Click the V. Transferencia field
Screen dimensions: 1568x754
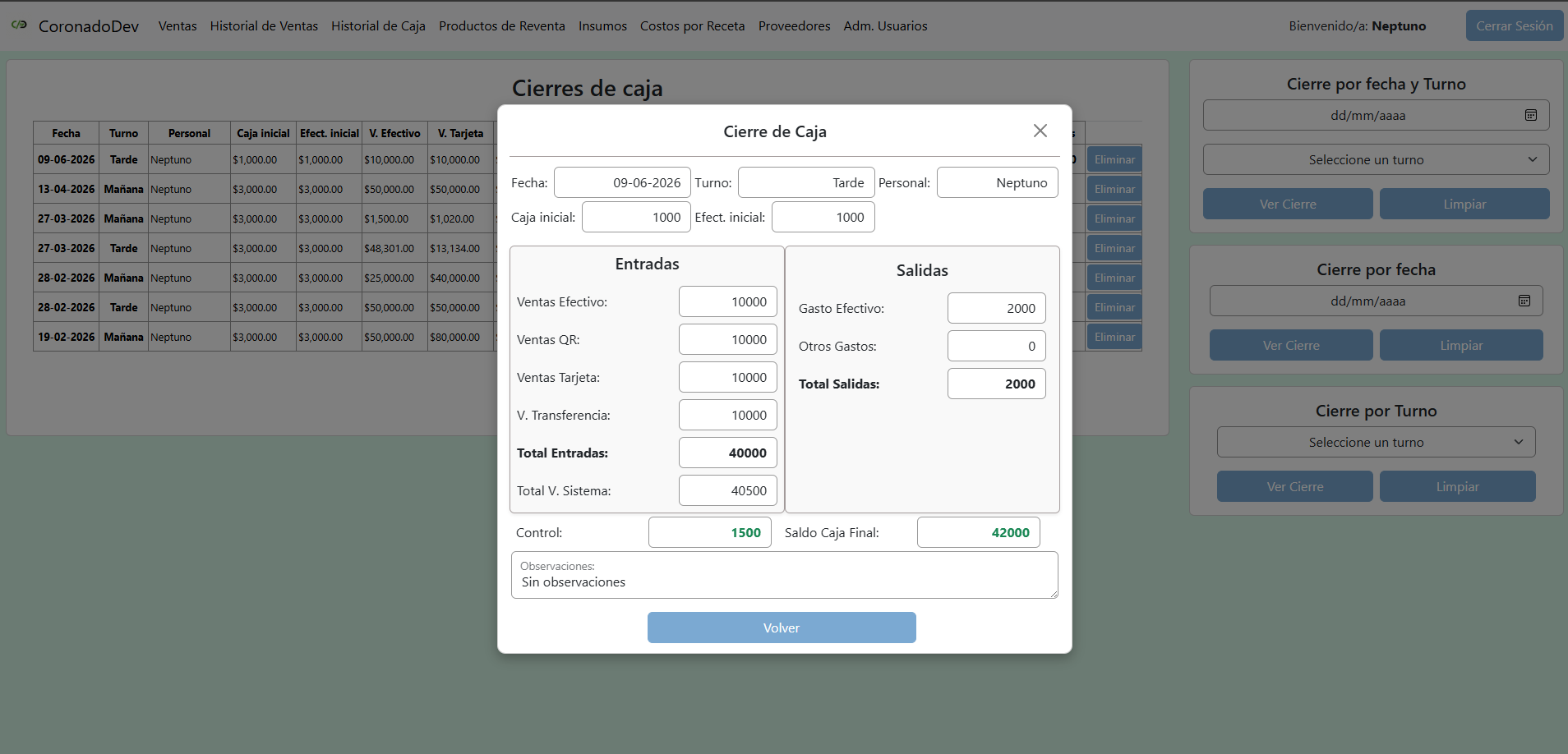[728, 415]
